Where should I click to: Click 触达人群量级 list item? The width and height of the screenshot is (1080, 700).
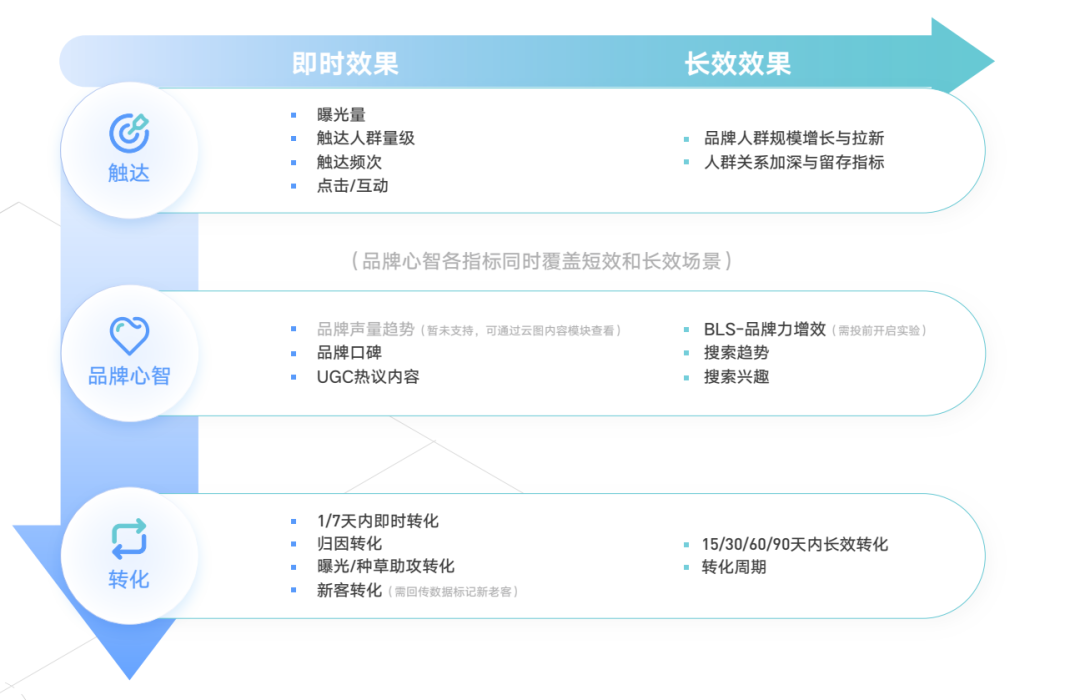(366, 138)
